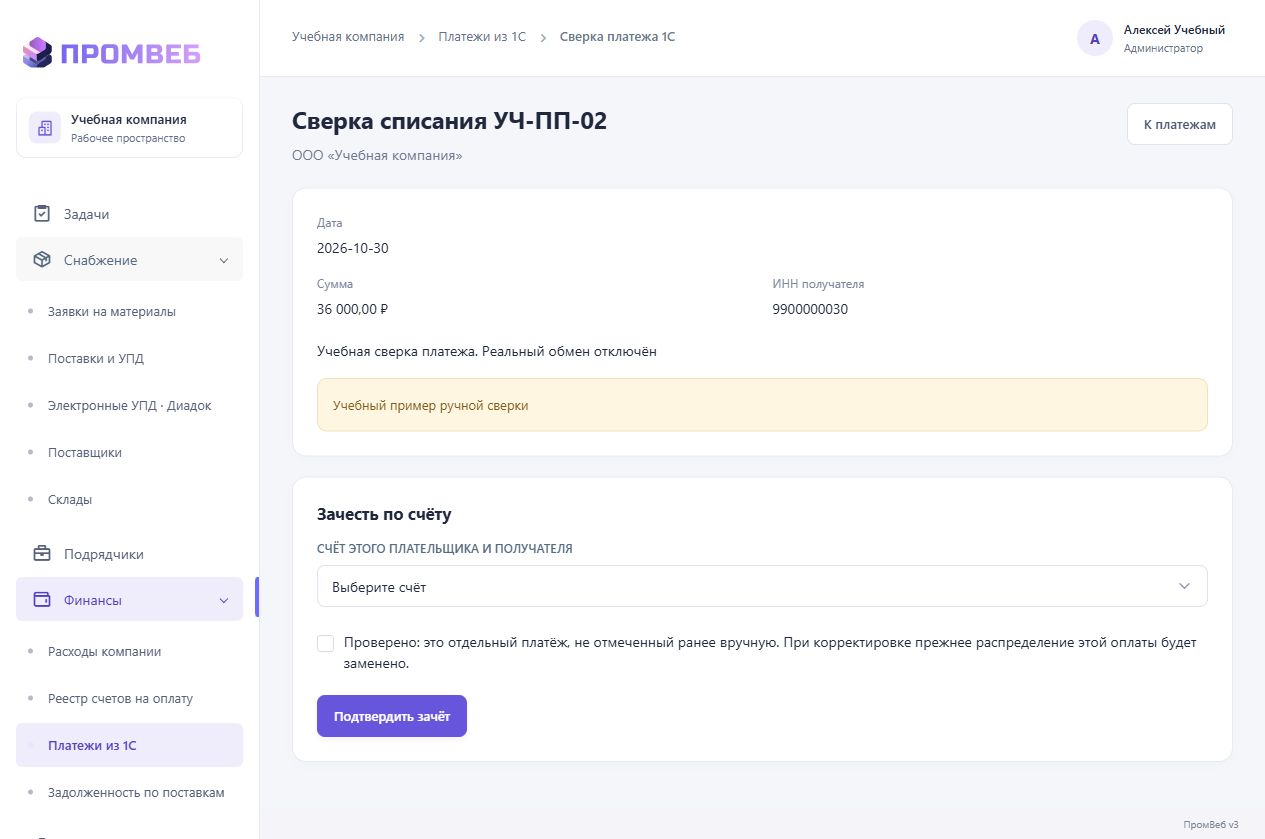Image resolution: width=1265 pixels, height=839 pixels.
Task: Click the Сверка списания УЧ-ПП-02 heading
Action: [x=449, y=121]
